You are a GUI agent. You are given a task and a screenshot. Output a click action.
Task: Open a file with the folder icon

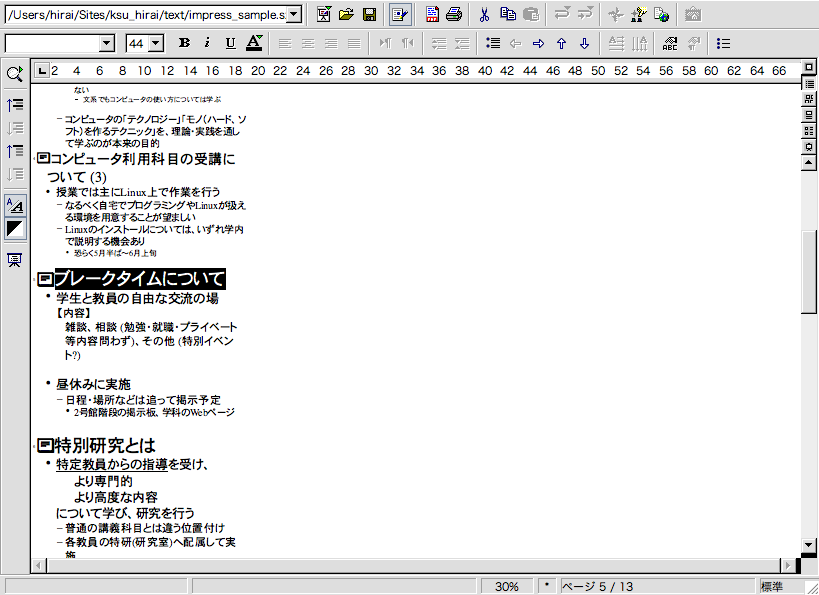(x=347, y=14)
